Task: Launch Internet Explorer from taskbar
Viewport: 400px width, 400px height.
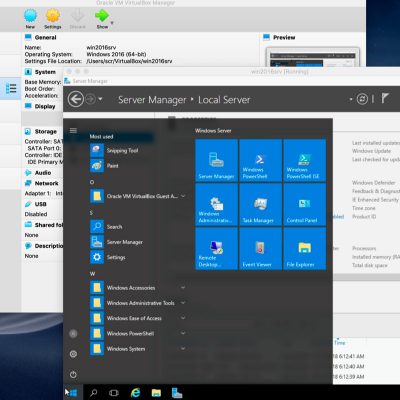Action: [x=135, y=393]
